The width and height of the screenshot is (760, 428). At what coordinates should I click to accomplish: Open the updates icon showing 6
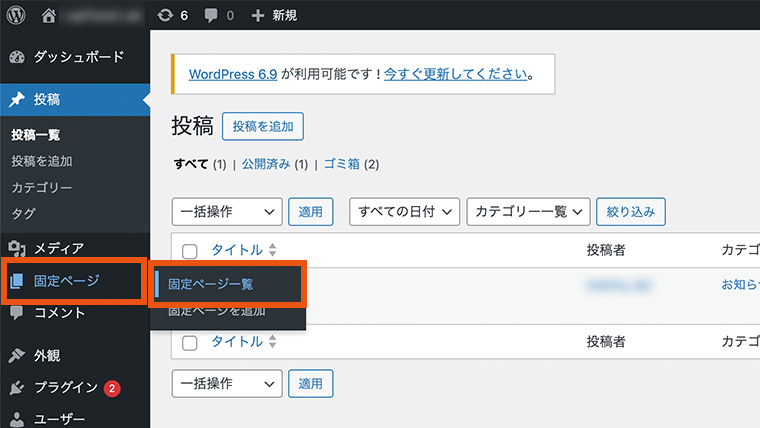pos(165,16)
